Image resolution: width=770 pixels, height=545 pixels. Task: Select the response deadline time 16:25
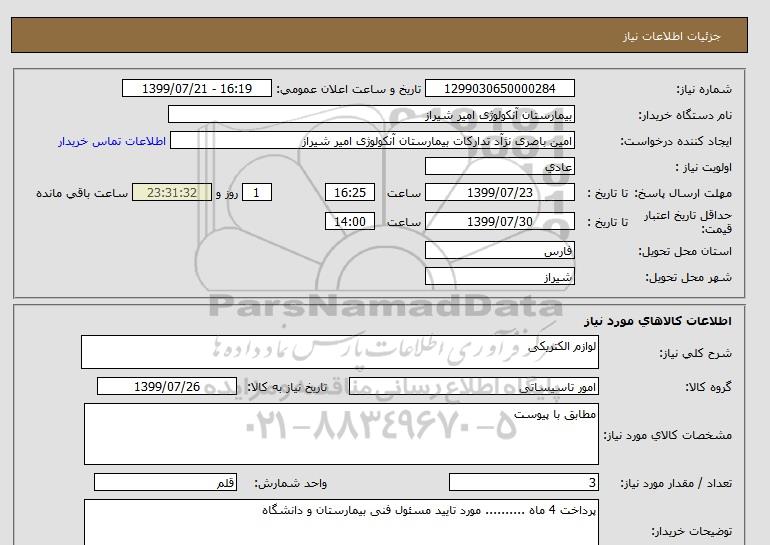point(350,192)
